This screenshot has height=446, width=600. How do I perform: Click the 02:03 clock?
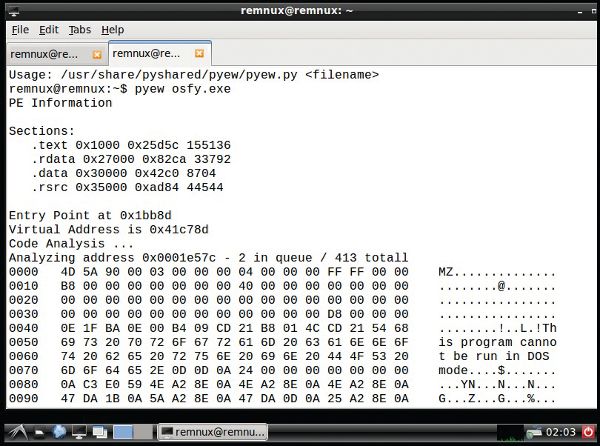coord(560,432)
